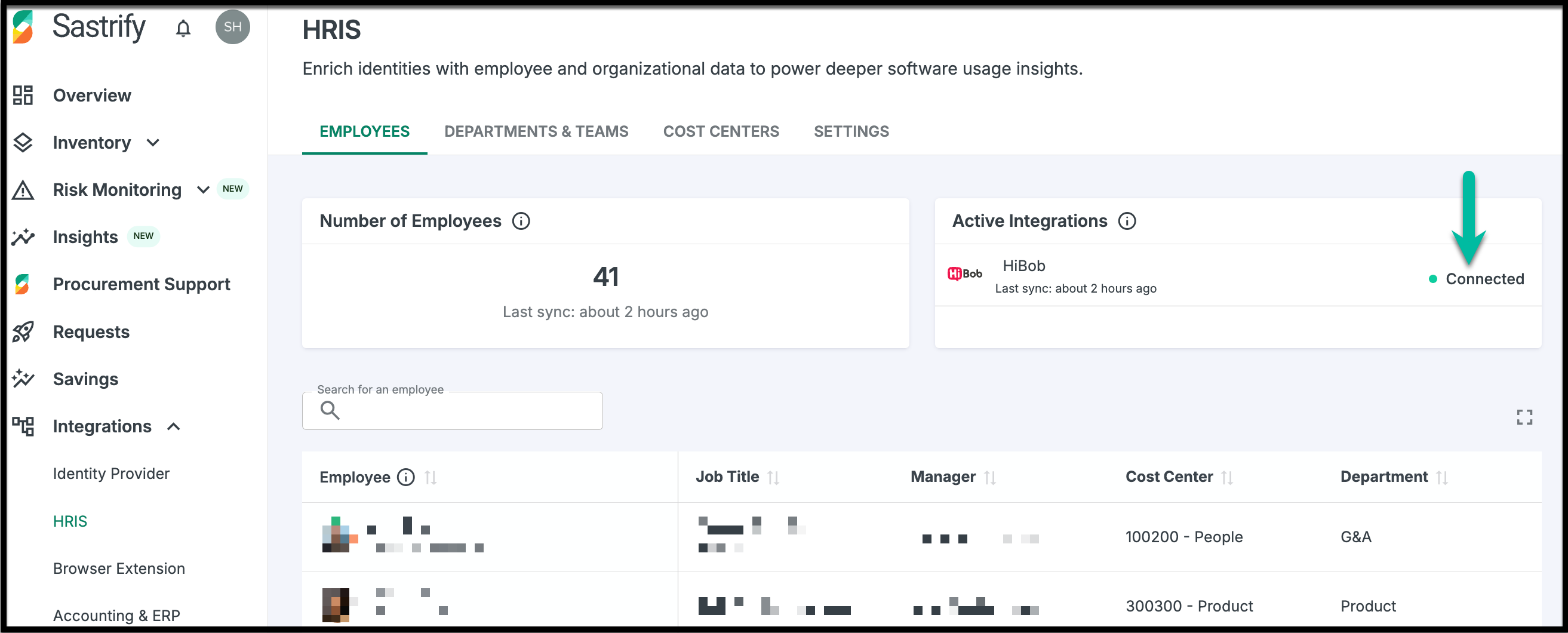Open Identity Provider integration page

[x=111, y=474]
